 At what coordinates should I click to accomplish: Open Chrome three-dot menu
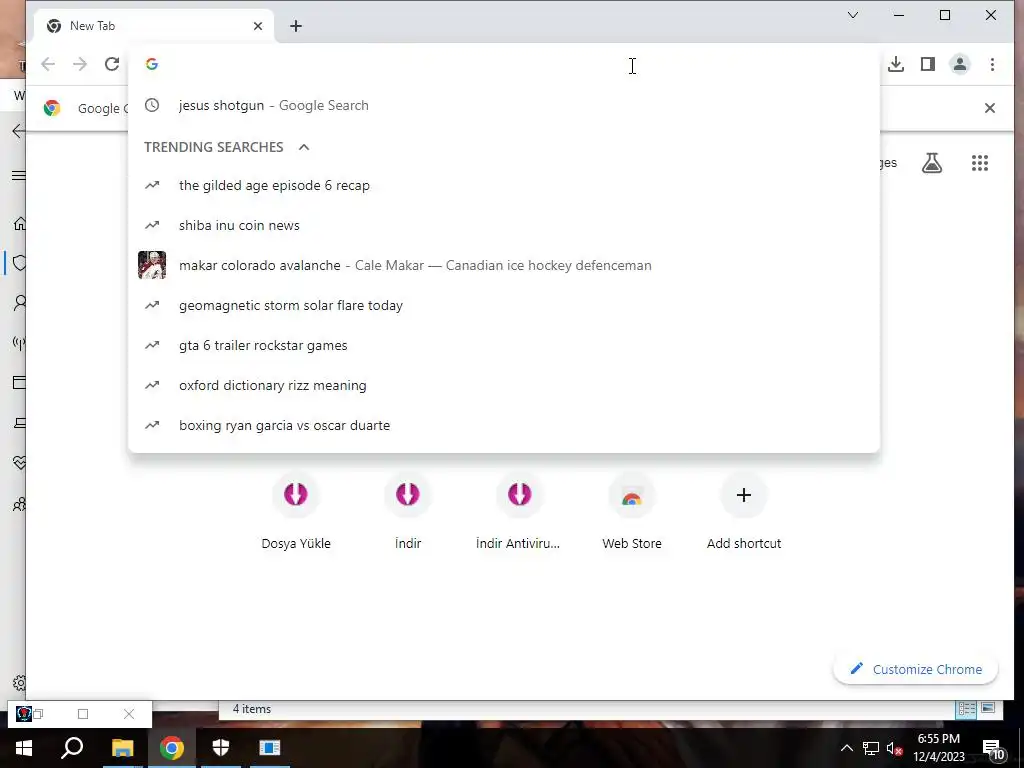(992, 64)
